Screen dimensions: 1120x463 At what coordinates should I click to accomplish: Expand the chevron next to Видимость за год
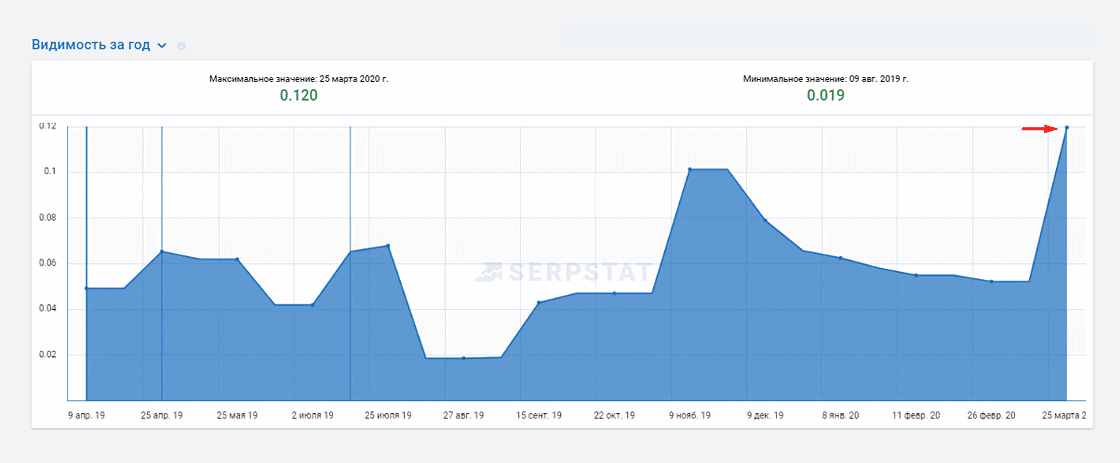tap(162, 46)
